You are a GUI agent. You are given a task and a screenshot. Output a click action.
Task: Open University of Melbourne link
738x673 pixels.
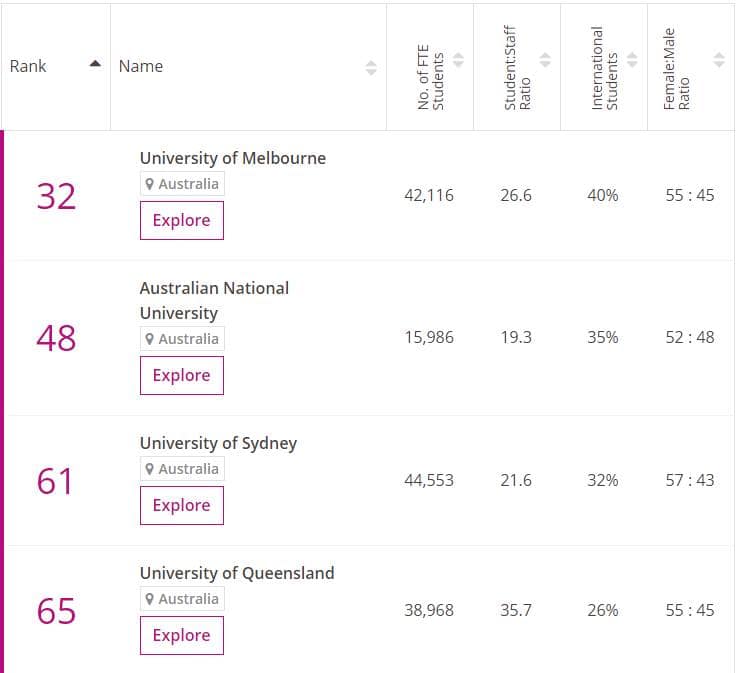(x=233, y=158)
